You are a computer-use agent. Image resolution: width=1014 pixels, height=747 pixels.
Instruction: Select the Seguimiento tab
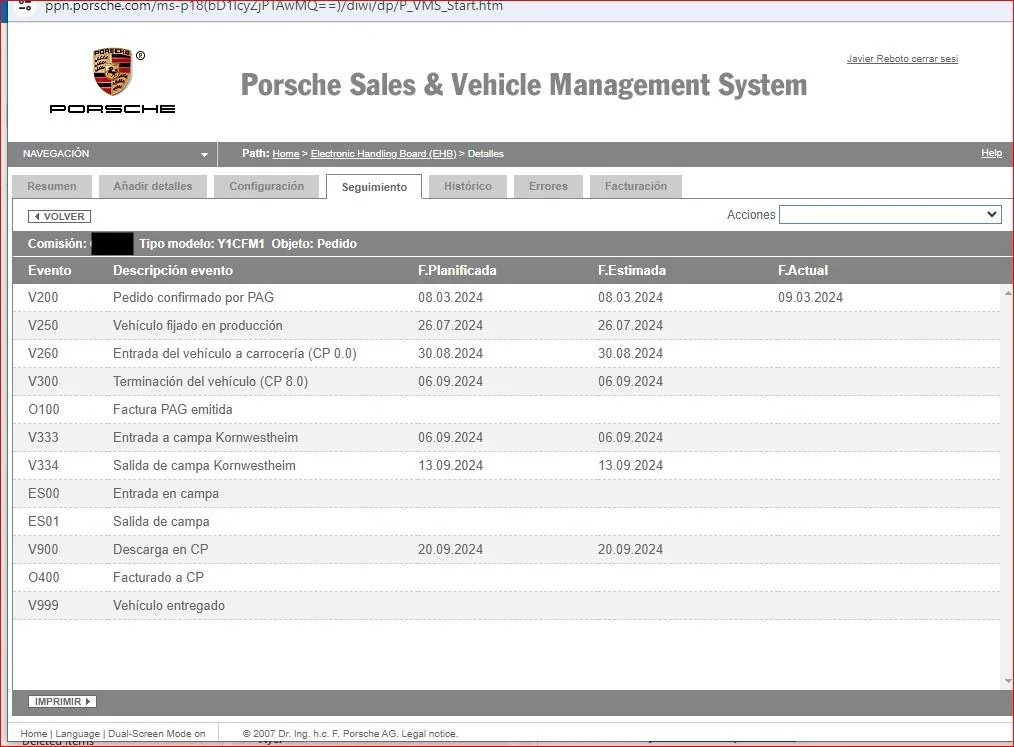pyautogui.click(x=374, y=187)
